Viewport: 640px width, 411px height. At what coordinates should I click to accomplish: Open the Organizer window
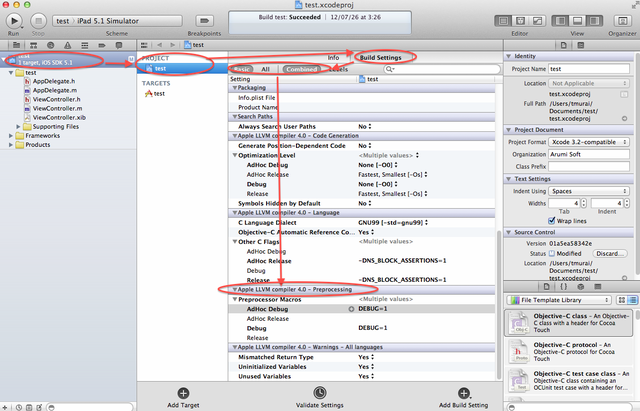coord(622,20)
